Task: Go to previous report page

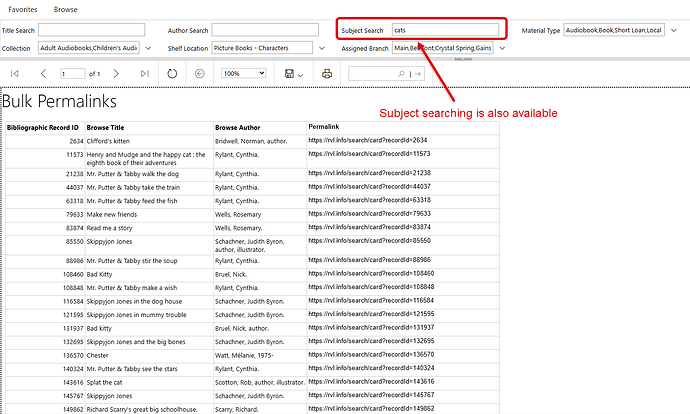Action: click(43, 73)
